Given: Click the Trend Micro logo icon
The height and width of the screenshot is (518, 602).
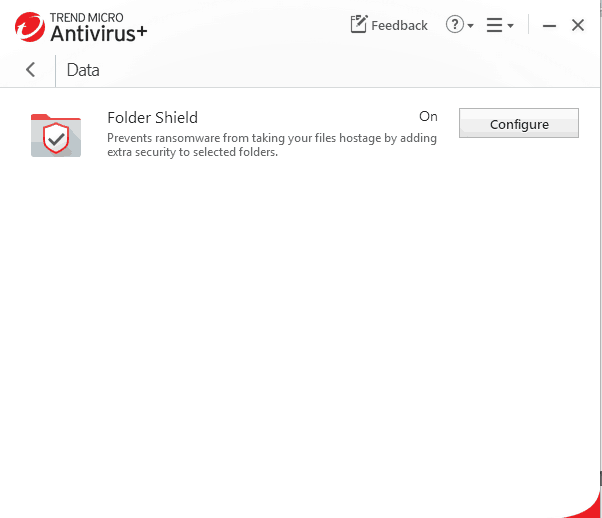Looking at the screenshot, I should pyautogui.click(x=30, y=27).
